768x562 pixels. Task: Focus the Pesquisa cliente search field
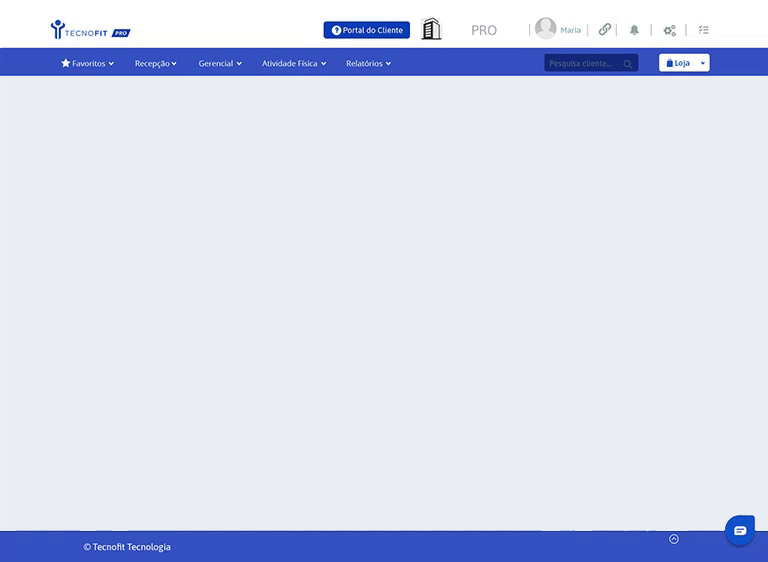pyautogui.click(x=591, y=63)
